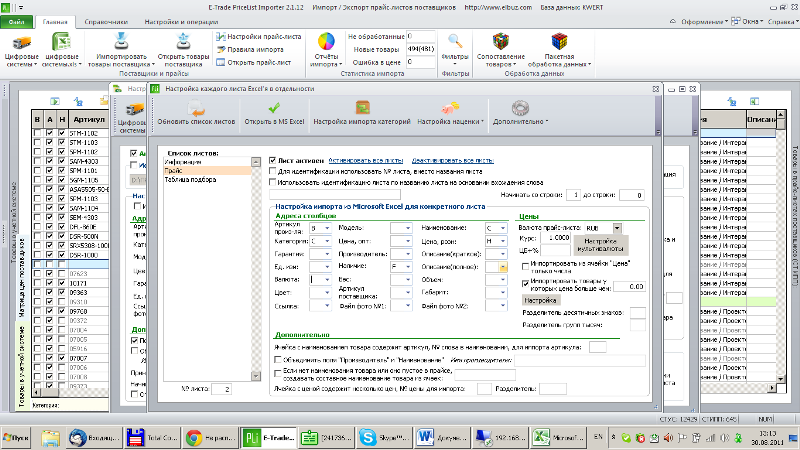Click sheet list scrollbar down arrow
The image size is (800, 450).
pos(256,376)
